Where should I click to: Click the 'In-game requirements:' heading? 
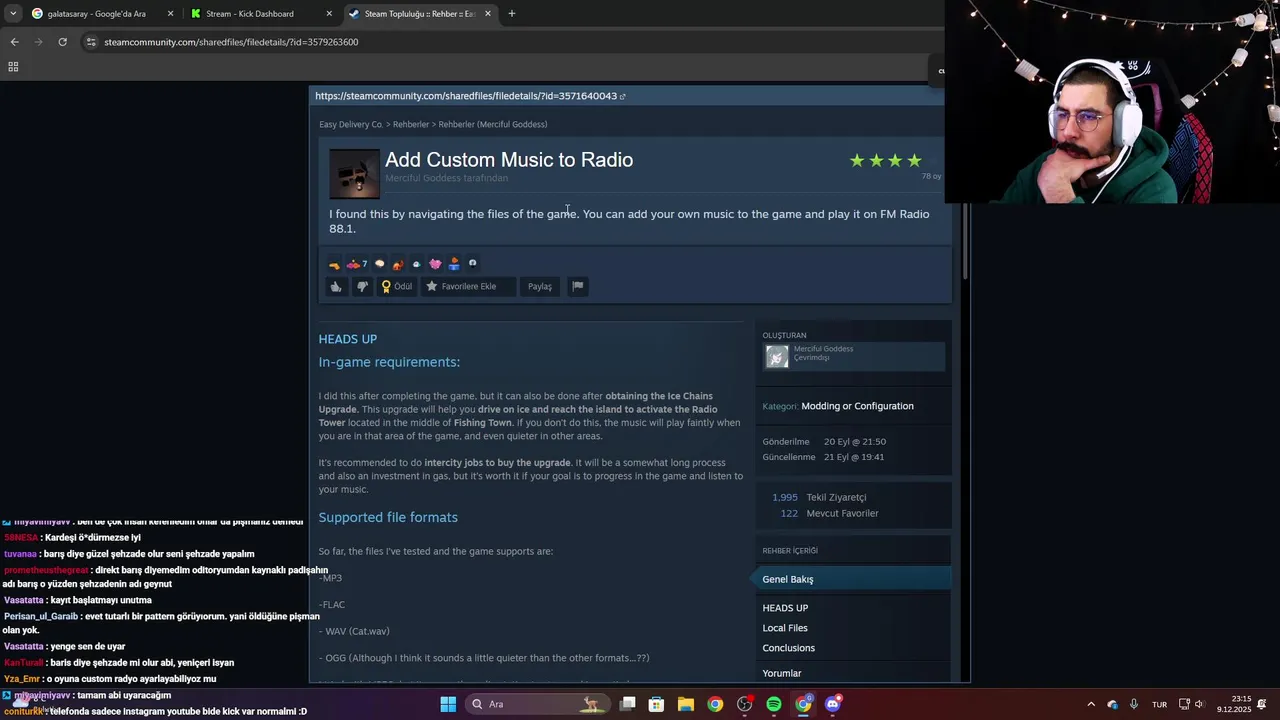click(x=389, y=362)
